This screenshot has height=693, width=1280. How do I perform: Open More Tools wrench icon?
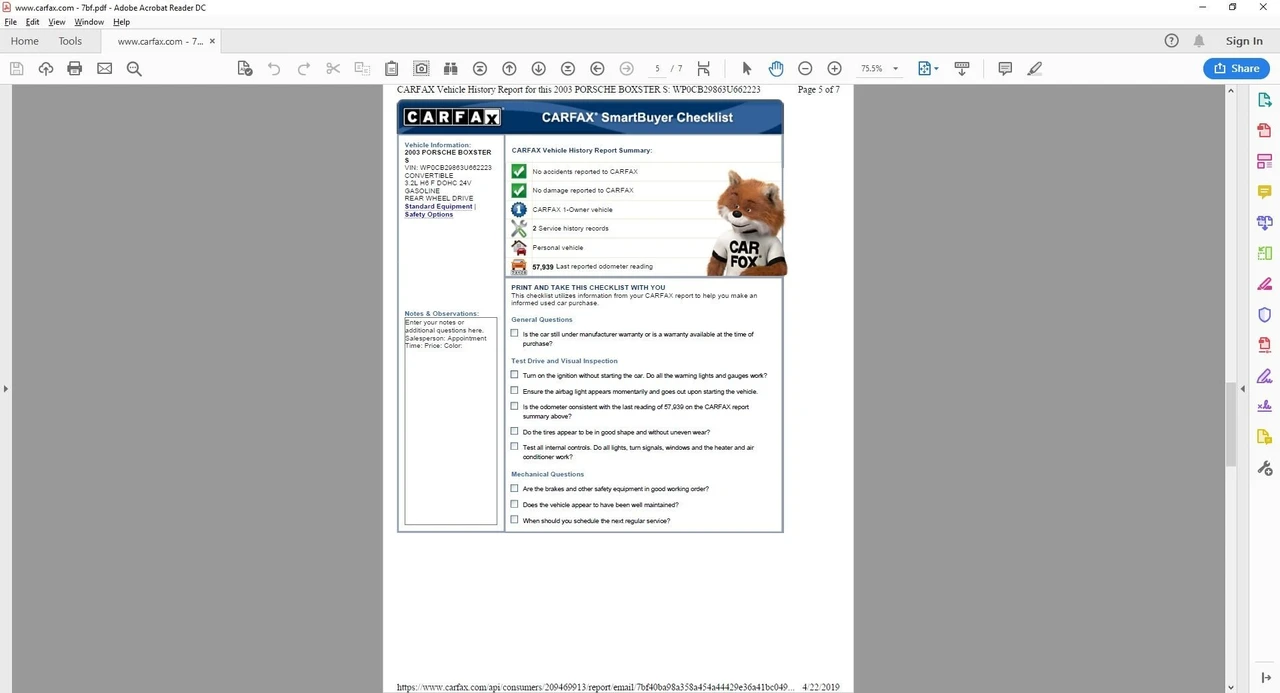[1264, 468]
